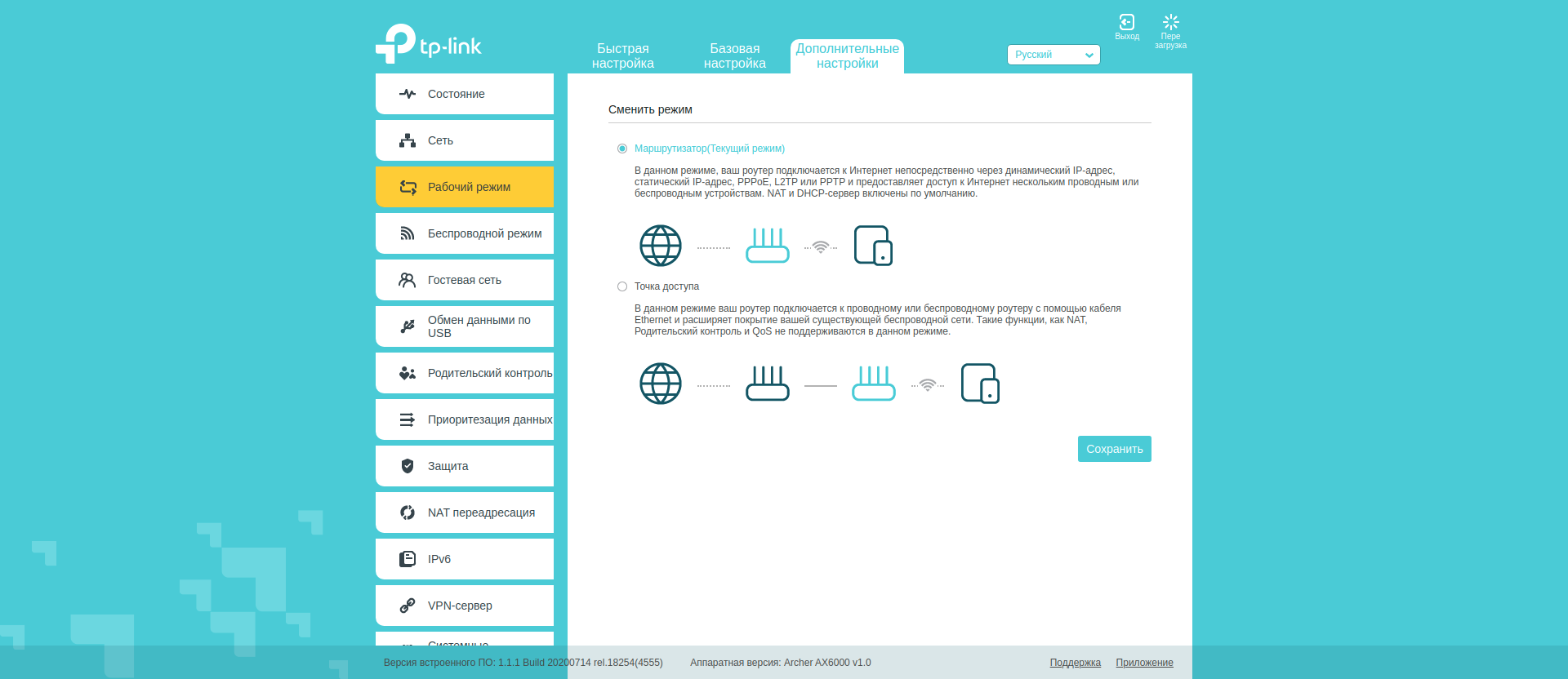Open the Состояние status icon
The image size is (1568, 679).
point(408,94)
